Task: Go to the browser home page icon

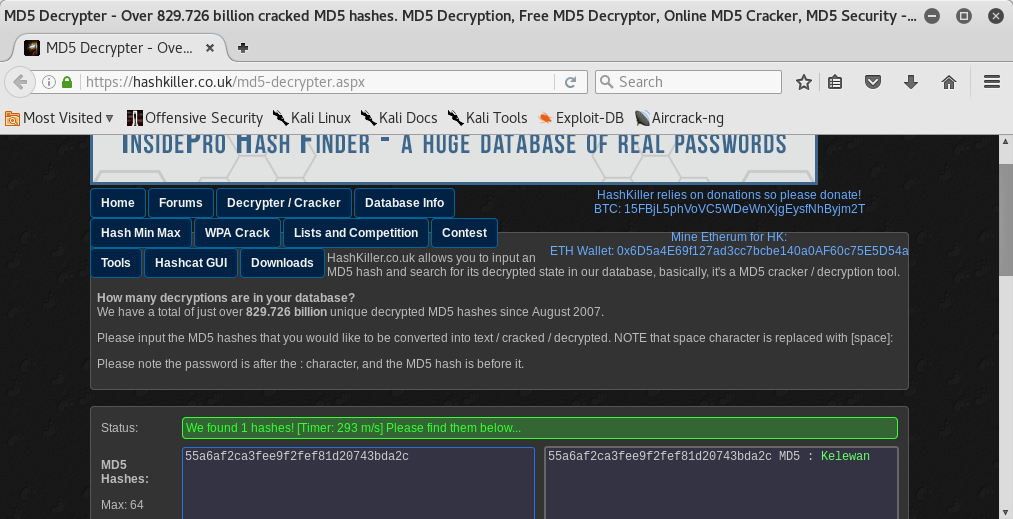Action: click(x=948, y=82)
